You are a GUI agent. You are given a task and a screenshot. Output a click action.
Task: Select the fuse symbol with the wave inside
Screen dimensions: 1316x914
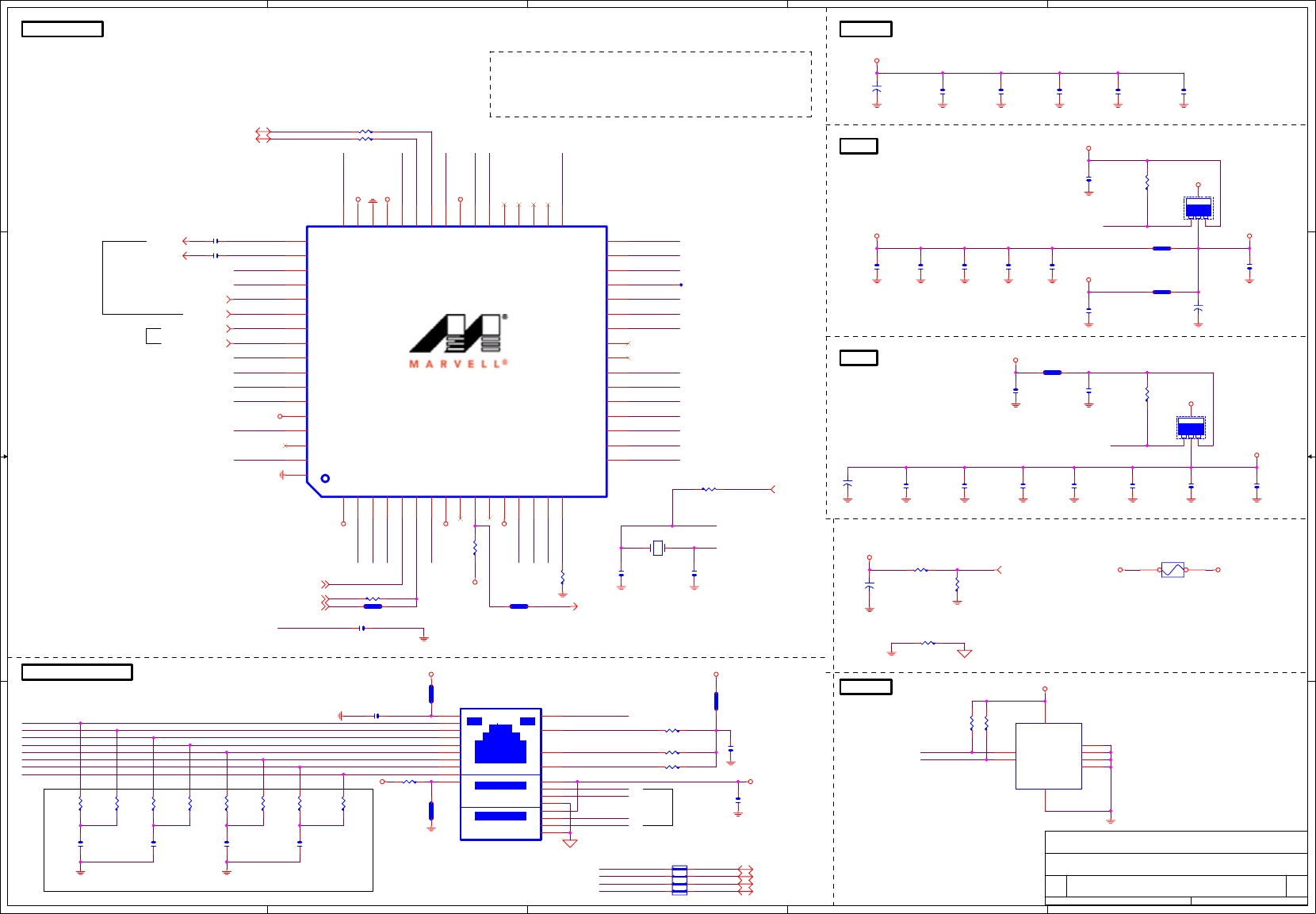pos(1173,570)
